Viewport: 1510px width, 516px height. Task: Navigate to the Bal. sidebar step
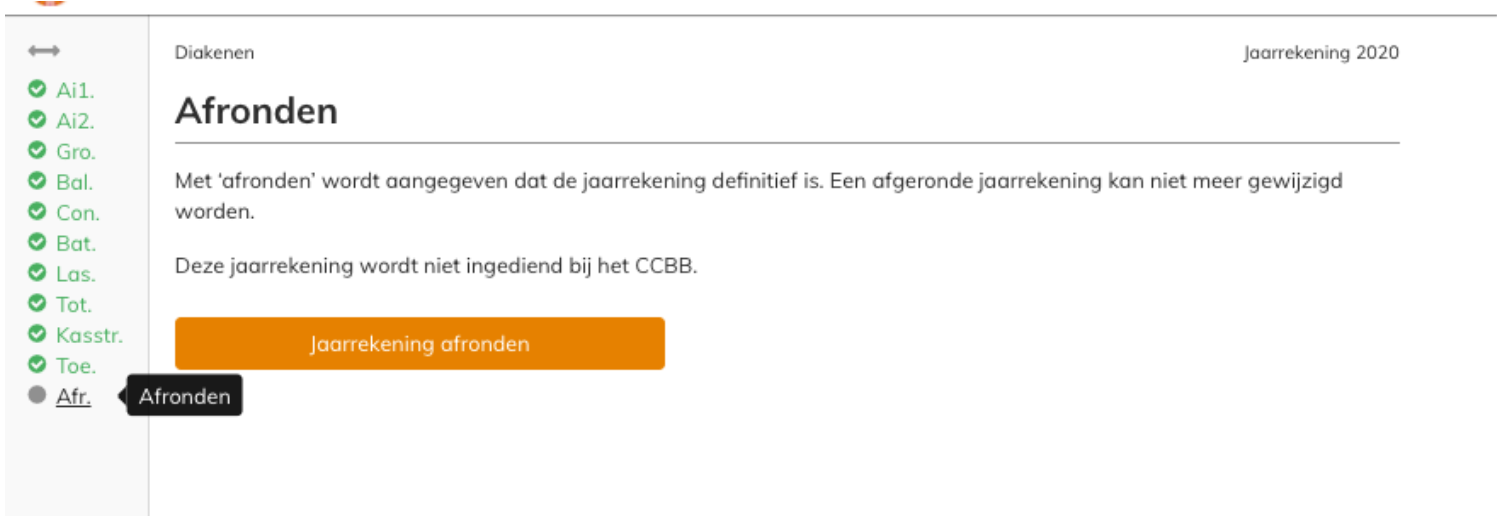[75, 182]
